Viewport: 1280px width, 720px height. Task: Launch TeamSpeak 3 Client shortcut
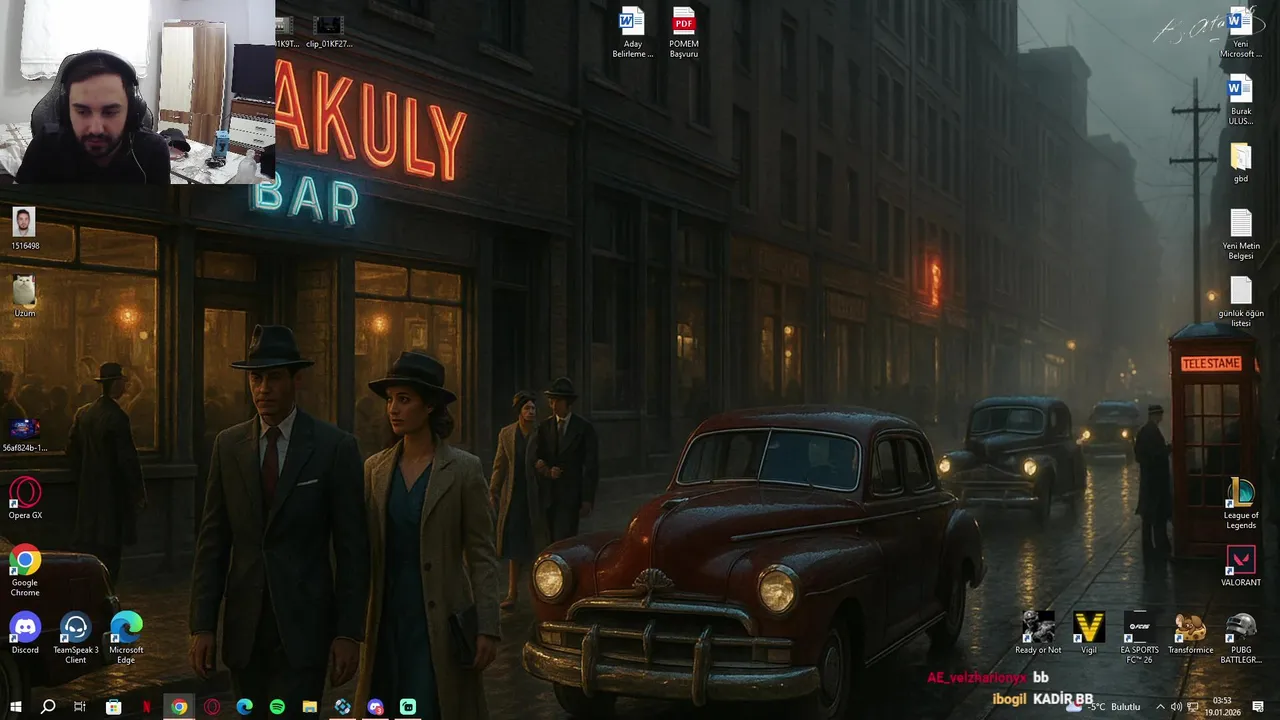76,638
